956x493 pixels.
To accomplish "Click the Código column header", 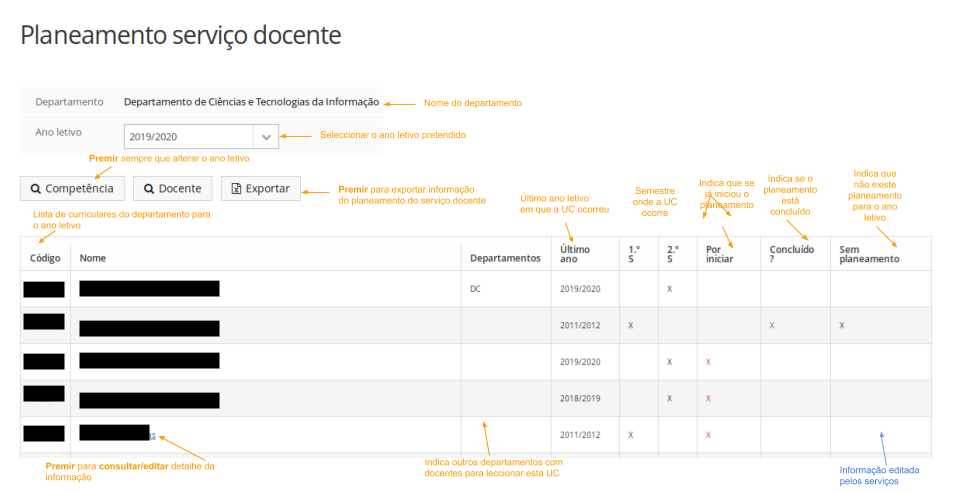I will 45,258.
